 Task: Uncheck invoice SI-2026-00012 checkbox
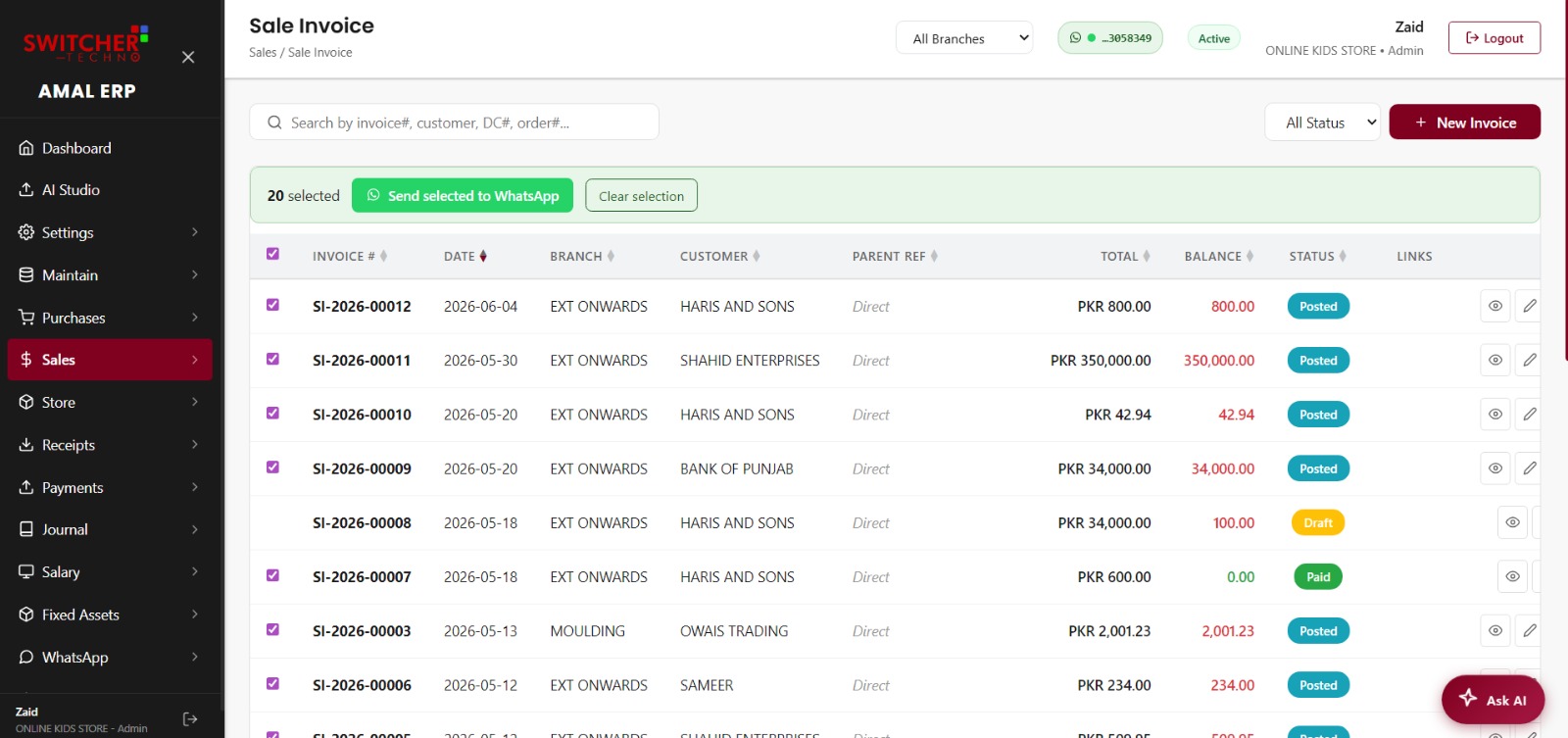pyautogui.click(x=272, y=305)
